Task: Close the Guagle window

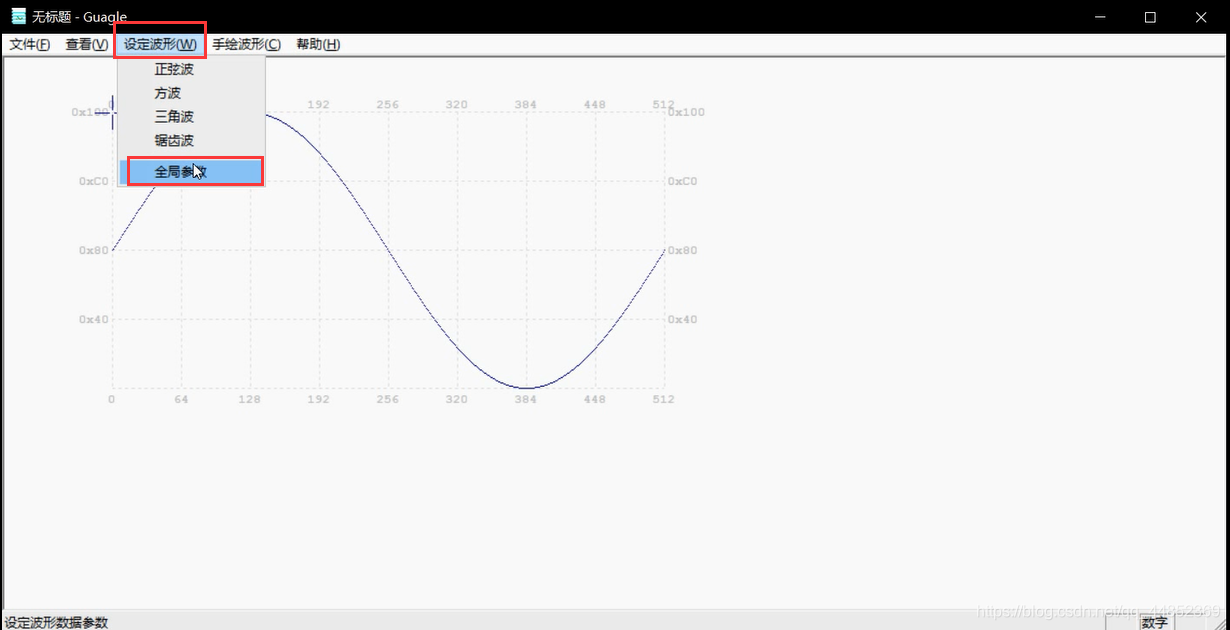Action: tap(1201, 17)
